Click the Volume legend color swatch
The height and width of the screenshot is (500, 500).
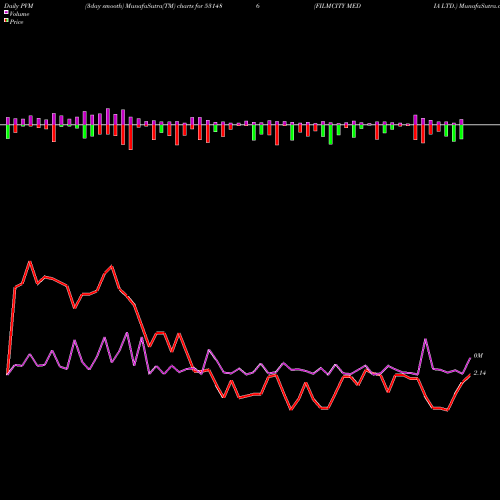coord(6,13)
